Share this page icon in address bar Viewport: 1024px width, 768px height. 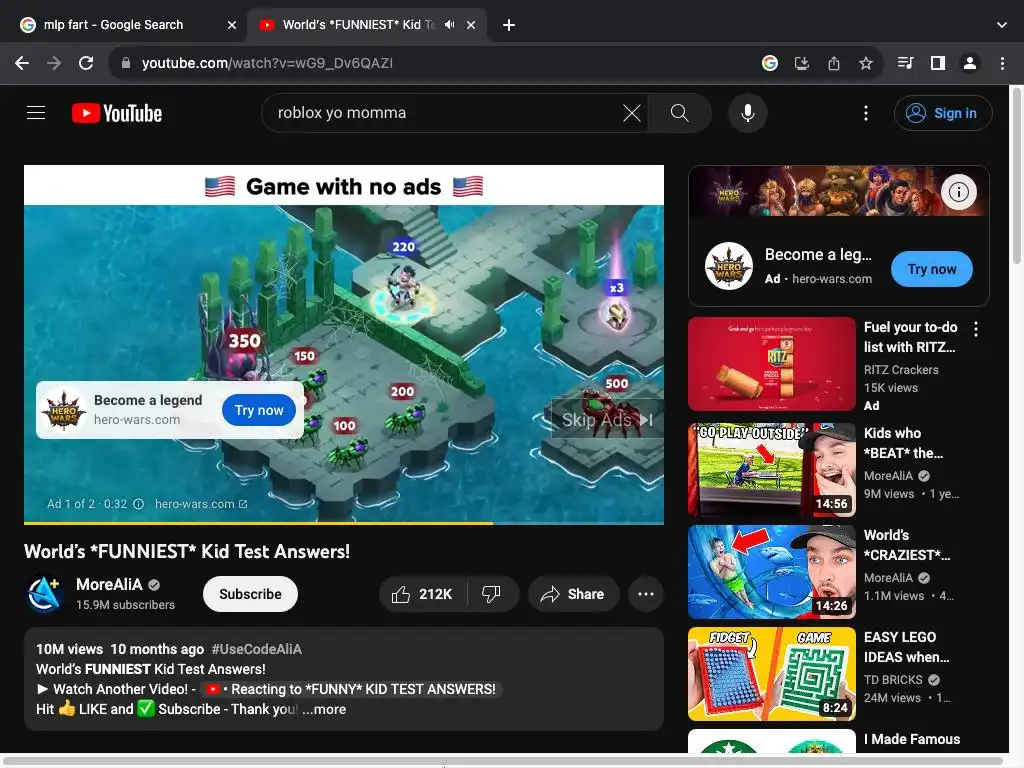point(834,63)
